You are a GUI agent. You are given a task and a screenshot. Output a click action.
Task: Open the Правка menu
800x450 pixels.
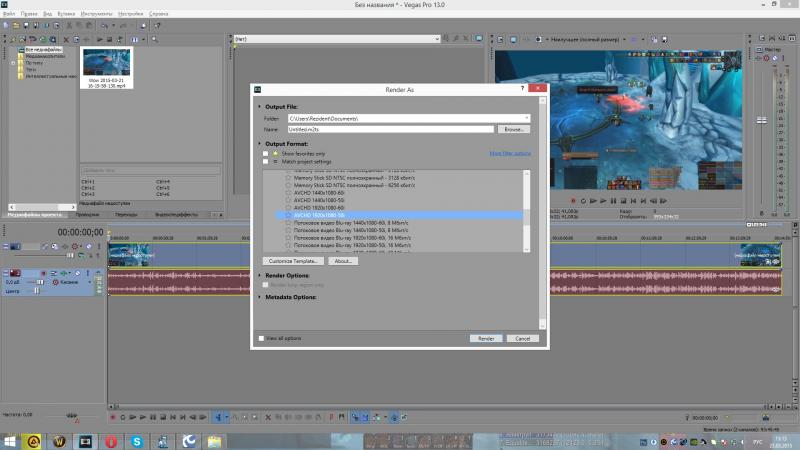tap(29, 14)
